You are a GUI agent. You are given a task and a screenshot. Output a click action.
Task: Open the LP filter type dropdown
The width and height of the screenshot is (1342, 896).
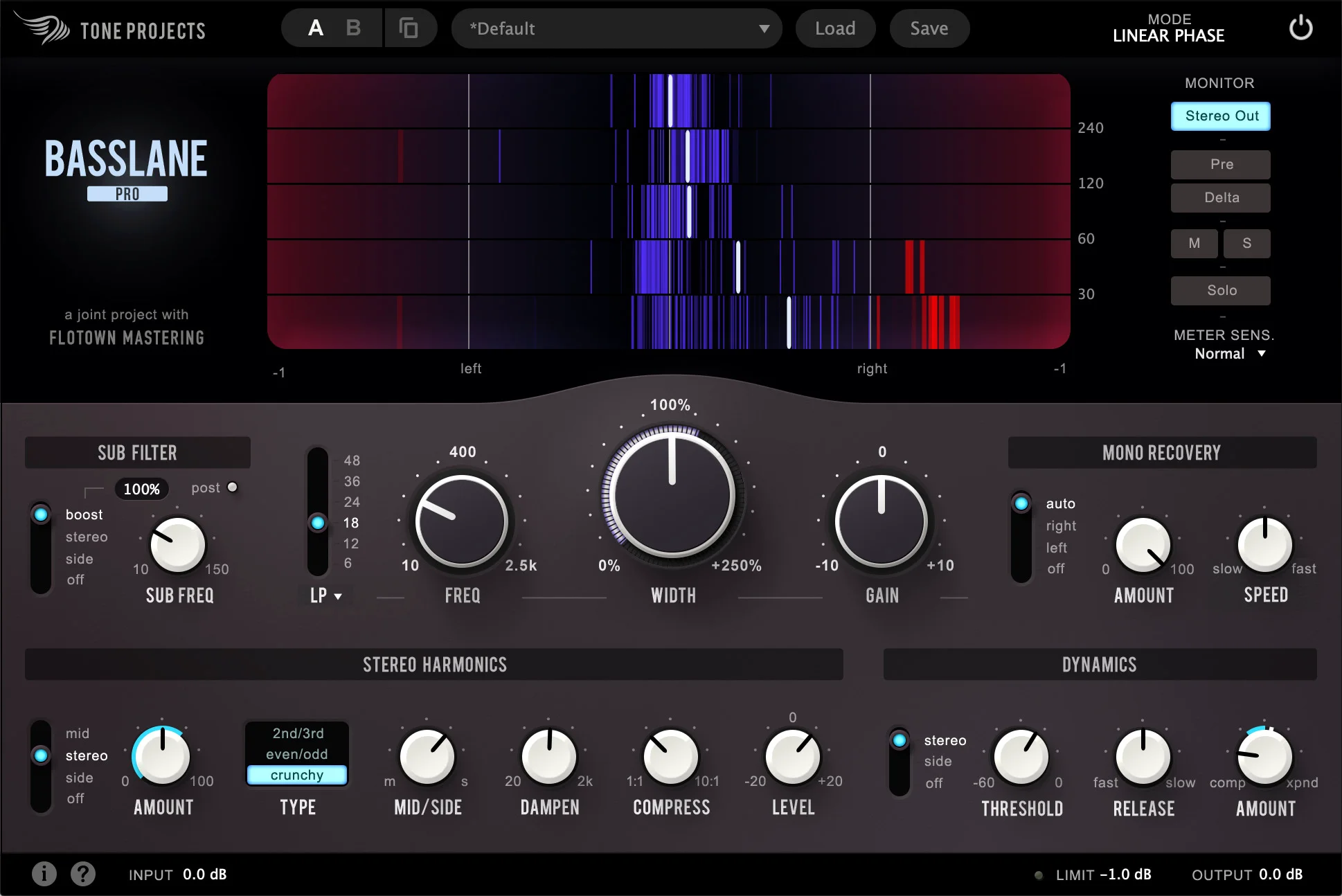[325, 595]
